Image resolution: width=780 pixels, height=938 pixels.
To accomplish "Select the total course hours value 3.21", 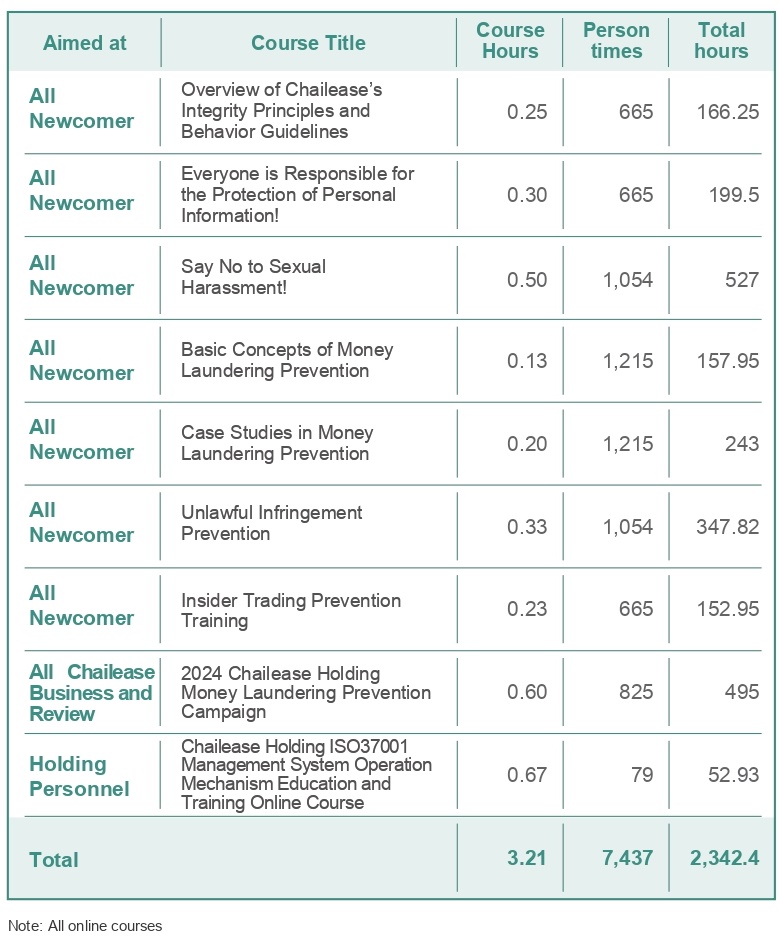I will tap(526, 859).
